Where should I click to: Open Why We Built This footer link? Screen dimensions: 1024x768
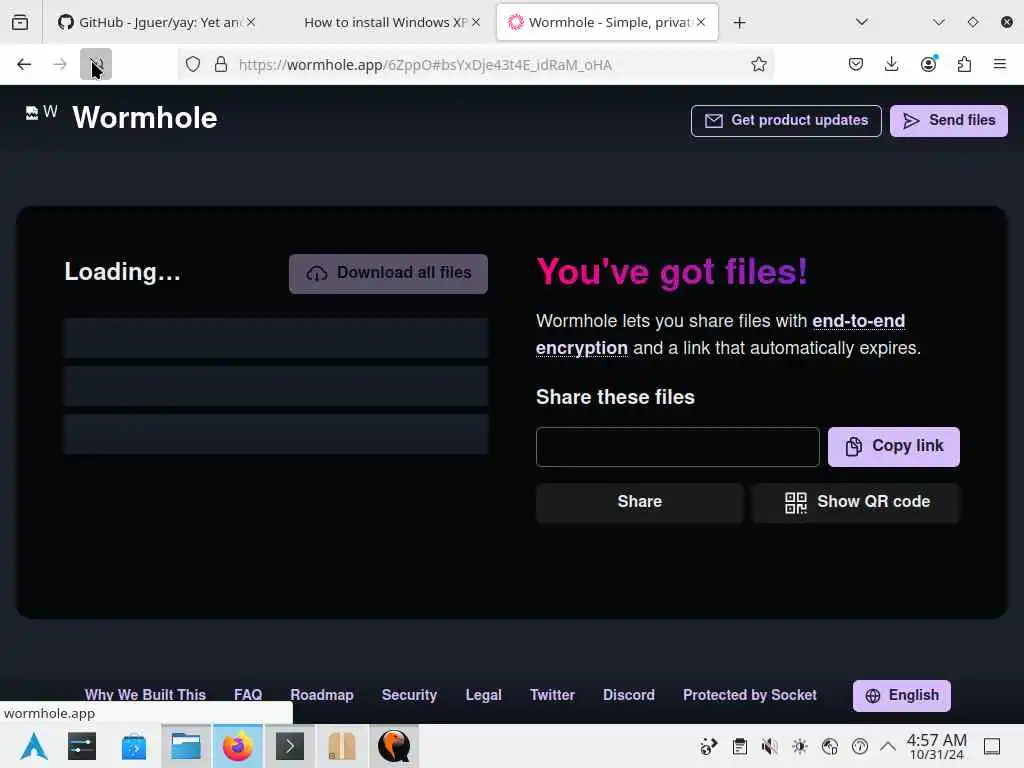[x=145, y=695]
